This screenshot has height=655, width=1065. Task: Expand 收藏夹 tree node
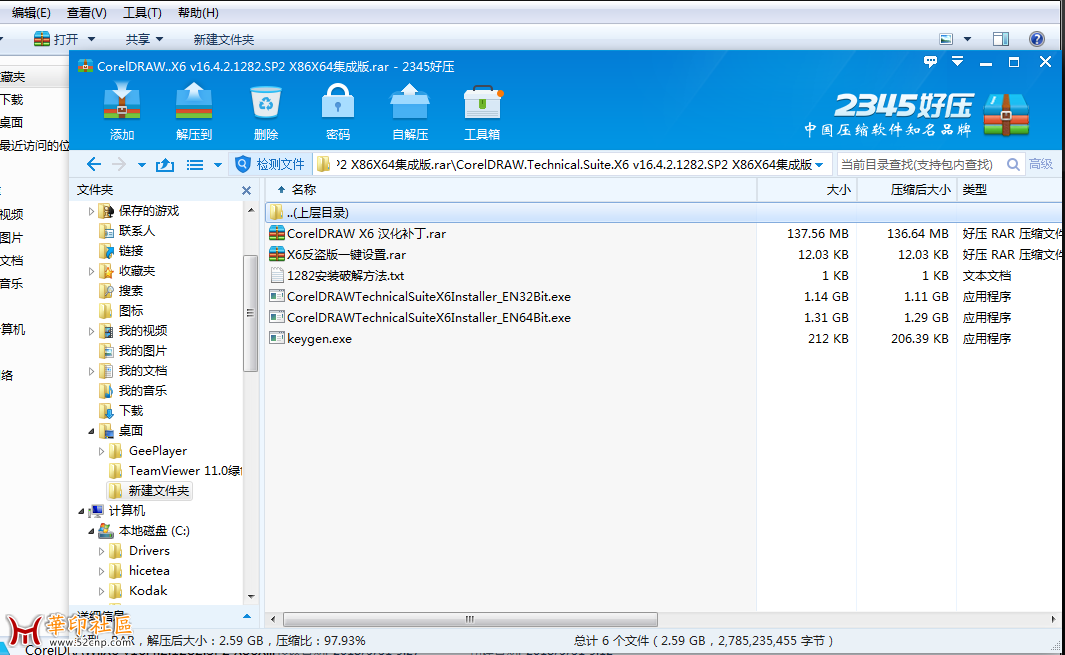click(x=92, y=271)
